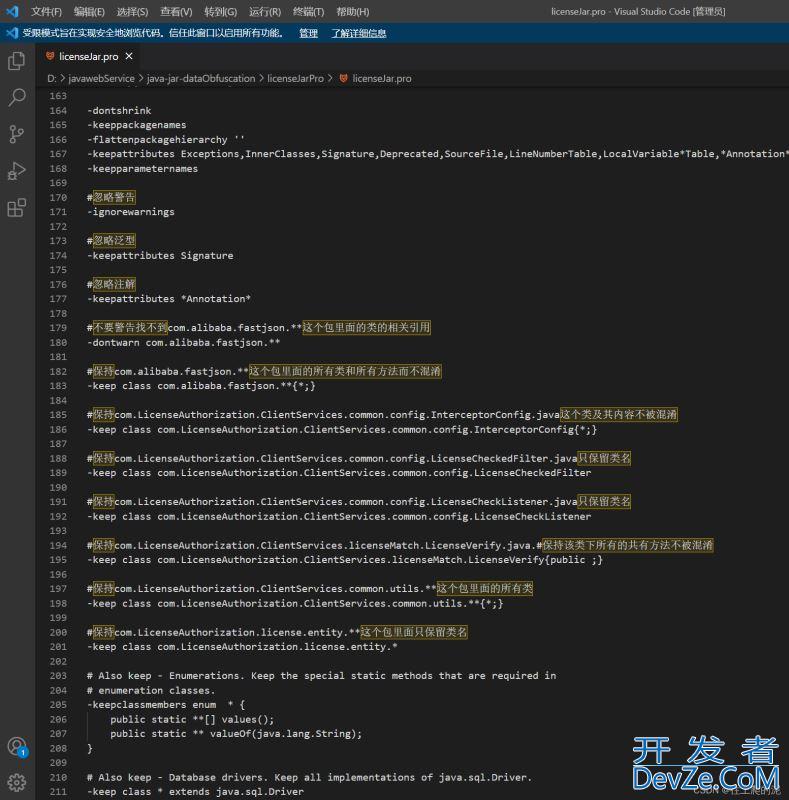Click the file icon on licenseJar.pro tab
This screenshot has width=789, height=800.
[x=50, y=56]
